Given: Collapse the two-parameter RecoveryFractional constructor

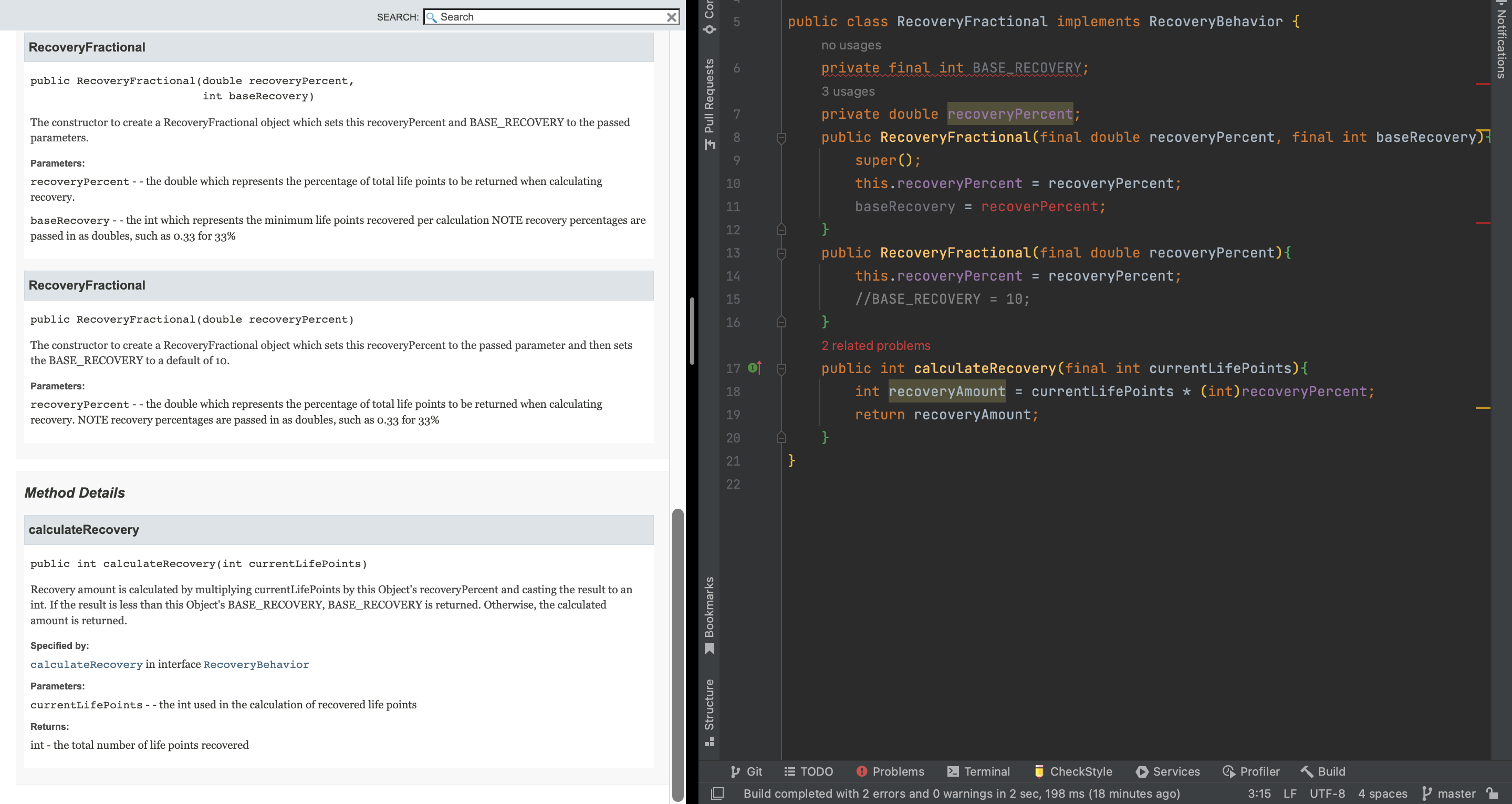Looking at the screenshot, I should pyautogui.click(x=781, y=138).
